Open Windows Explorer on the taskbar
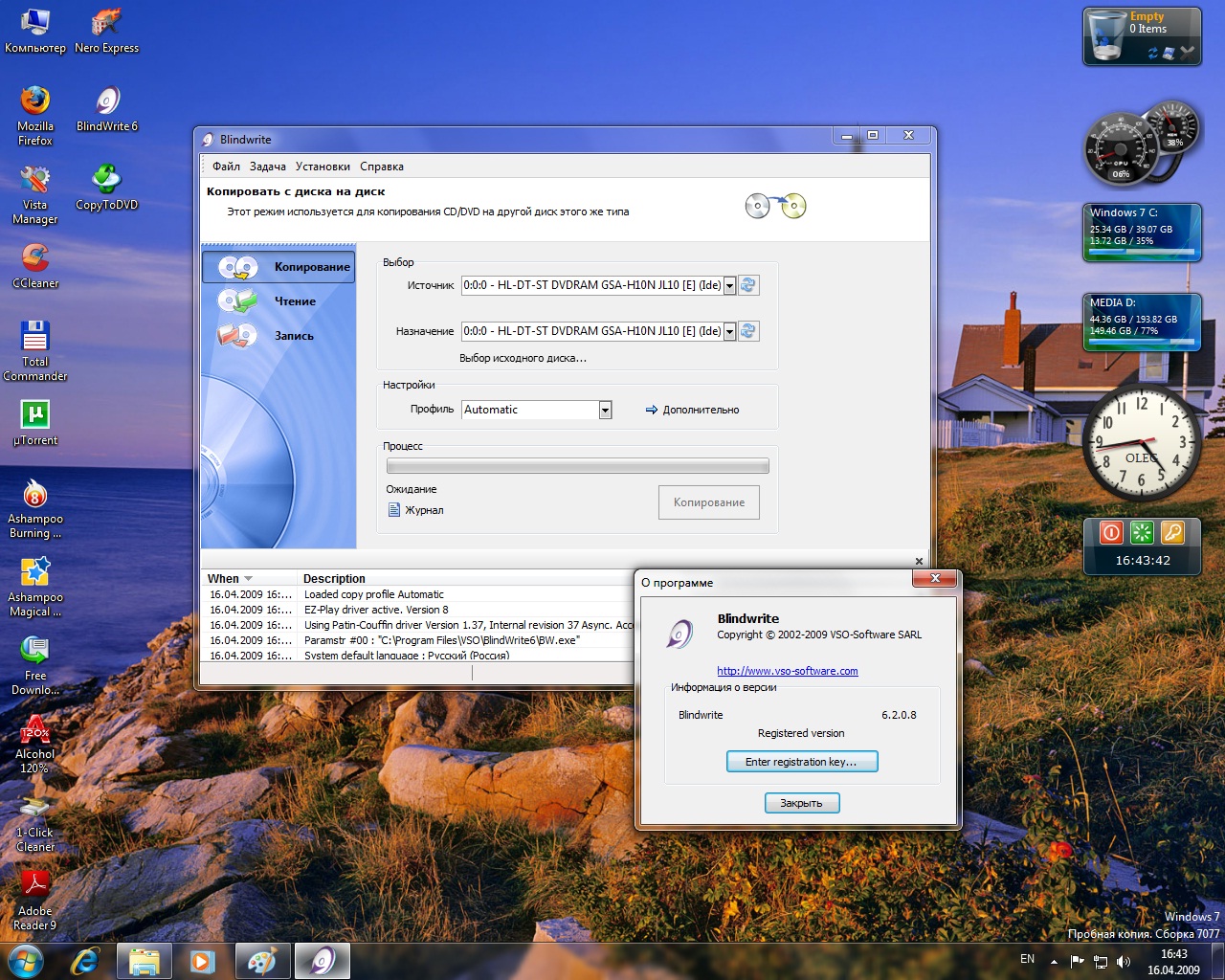This screenshot has height=980, width=1225. [144, 961]
